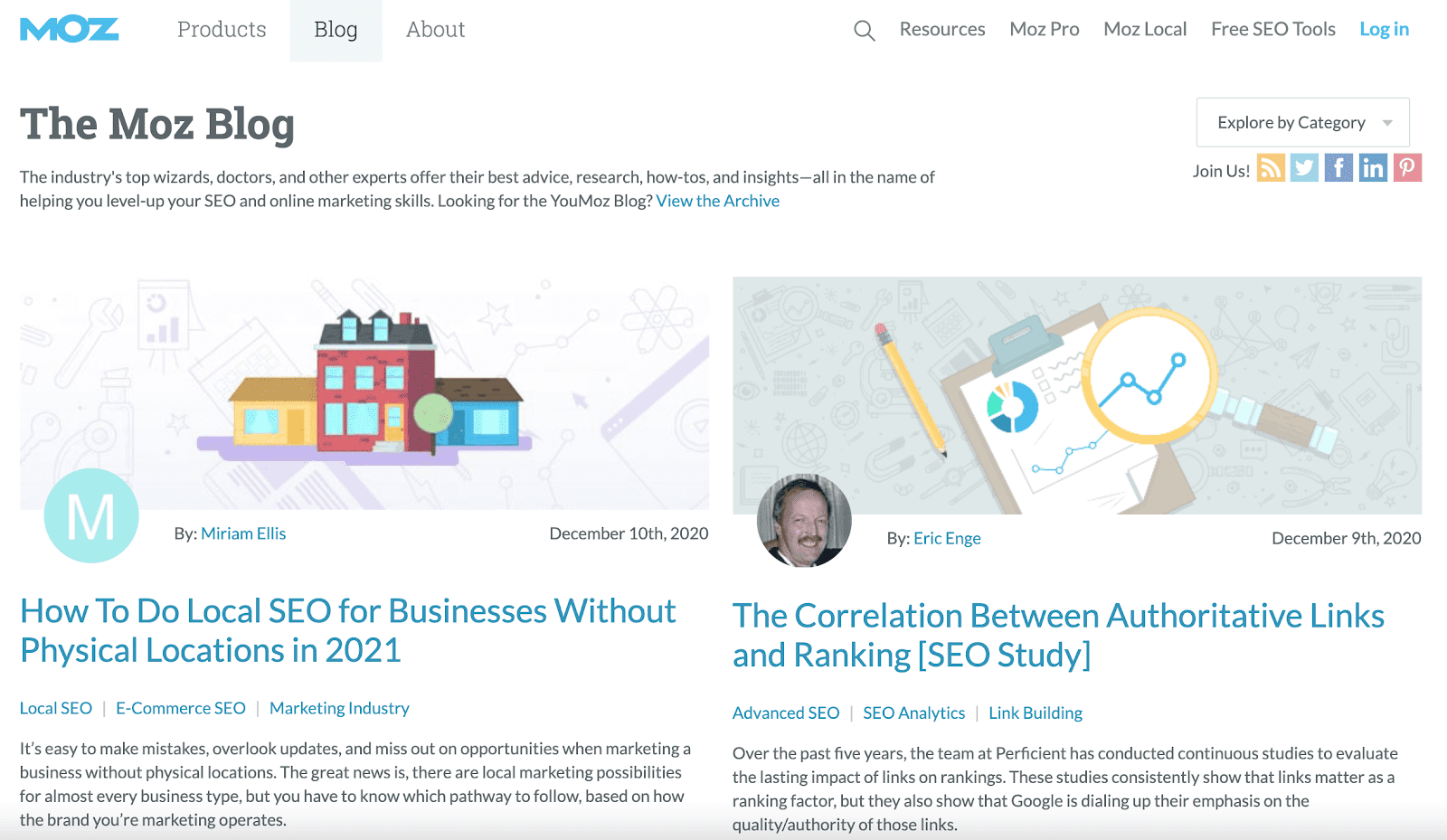
Task: Click the magnifying glass clipboard thumbnail
Action: [1077, 395]
